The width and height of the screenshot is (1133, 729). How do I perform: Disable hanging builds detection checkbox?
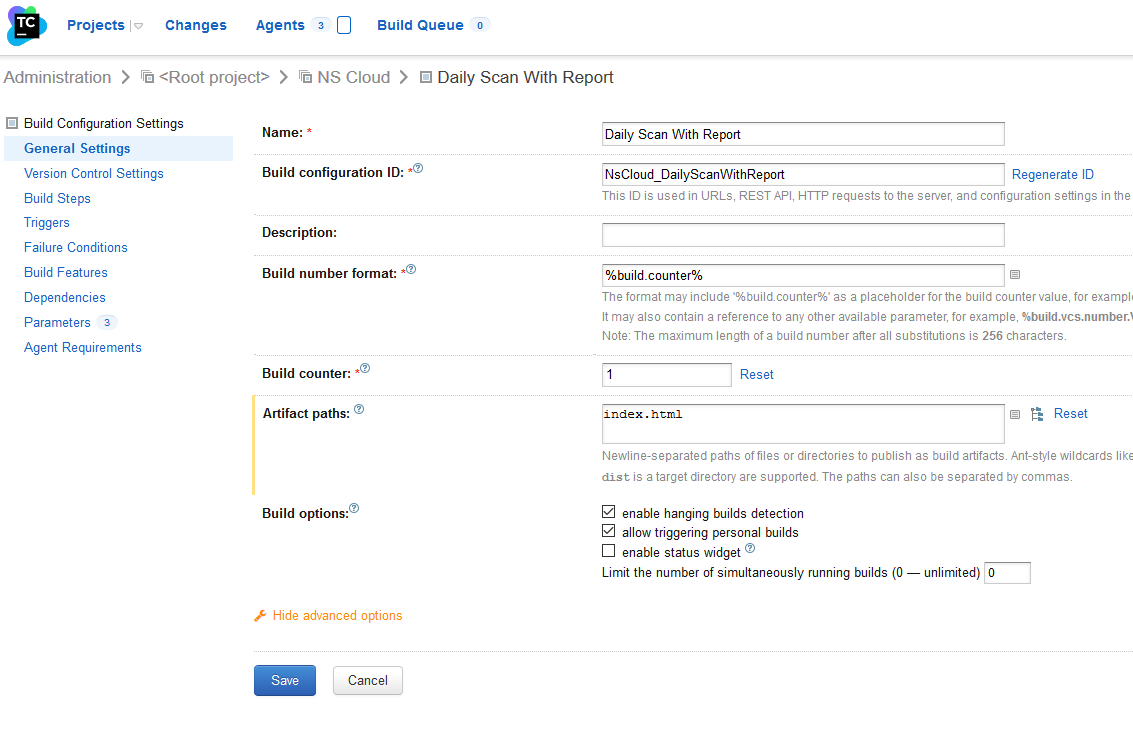(x=608, y=512)
